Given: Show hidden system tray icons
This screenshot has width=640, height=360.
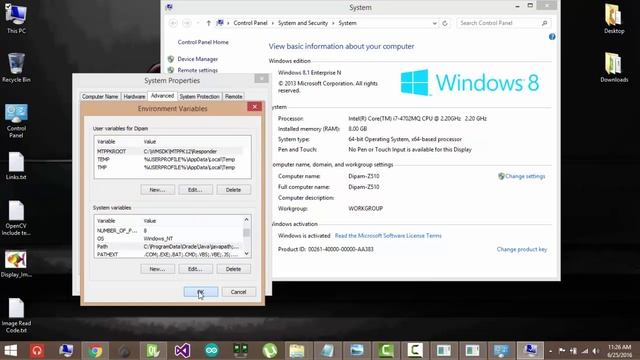Looking at the screenshot, I should tap(551, 351).
